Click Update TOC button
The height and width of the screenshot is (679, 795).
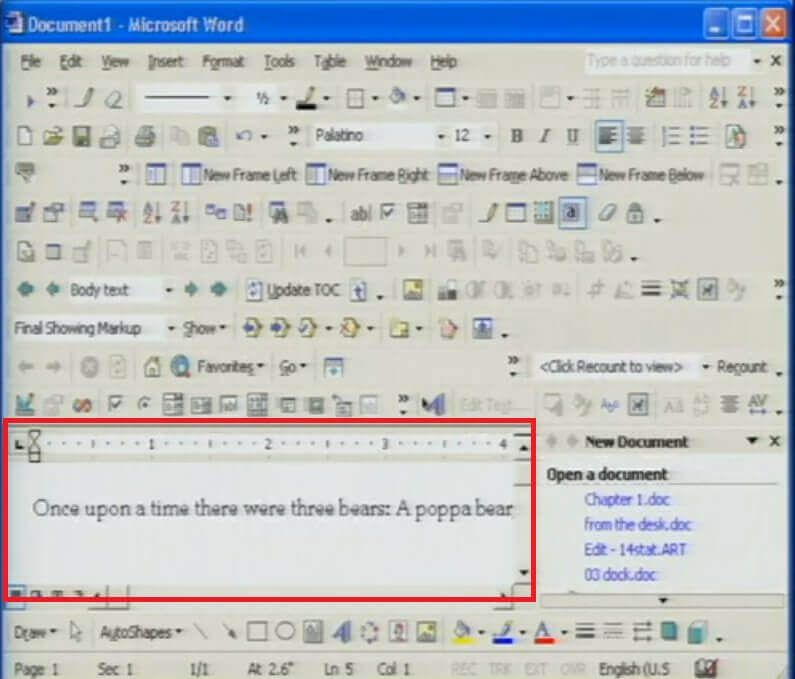pyautogui.click(x=293, y=290)
